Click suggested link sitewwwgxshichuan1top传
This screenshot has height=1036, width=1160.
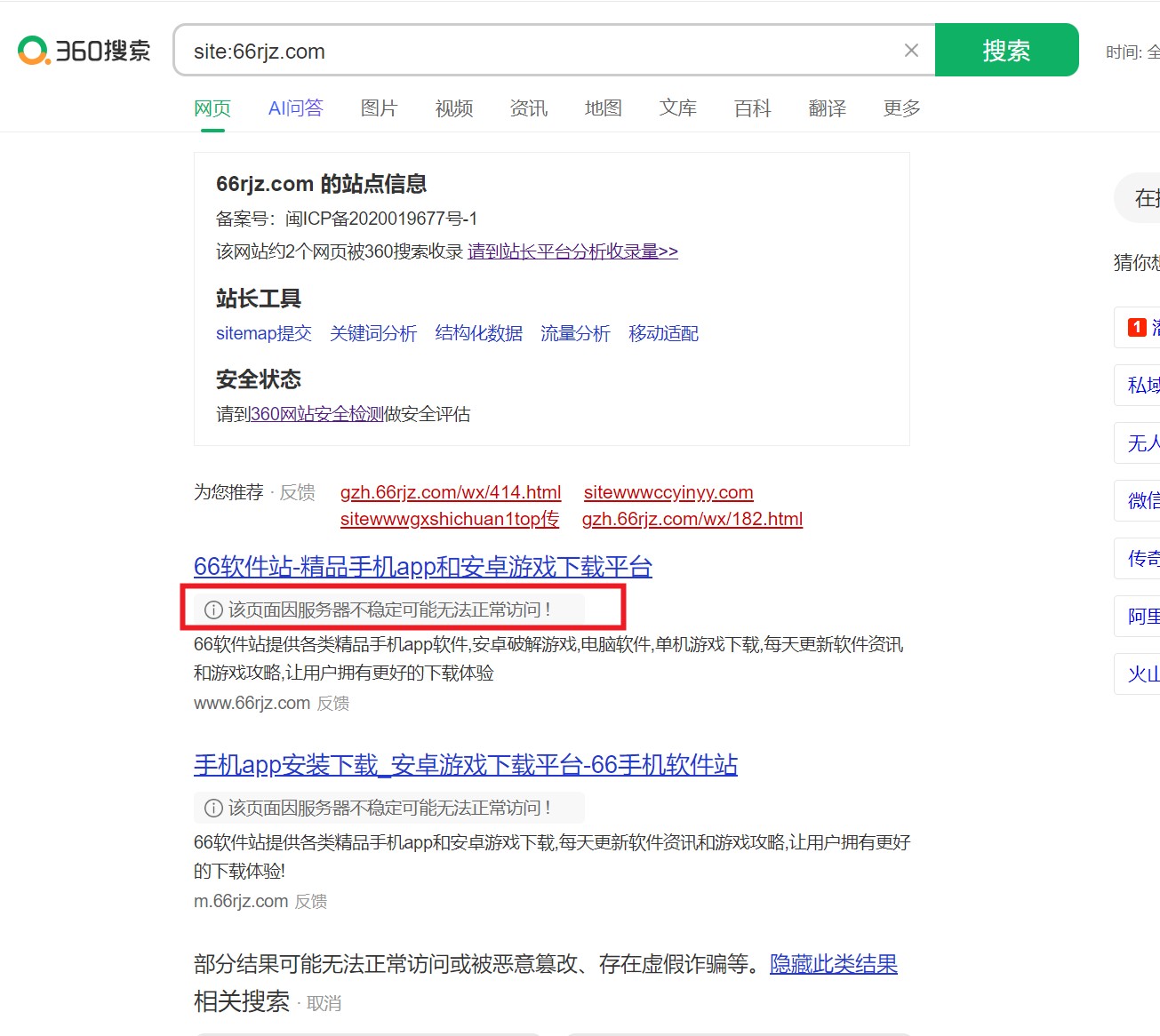450,519
